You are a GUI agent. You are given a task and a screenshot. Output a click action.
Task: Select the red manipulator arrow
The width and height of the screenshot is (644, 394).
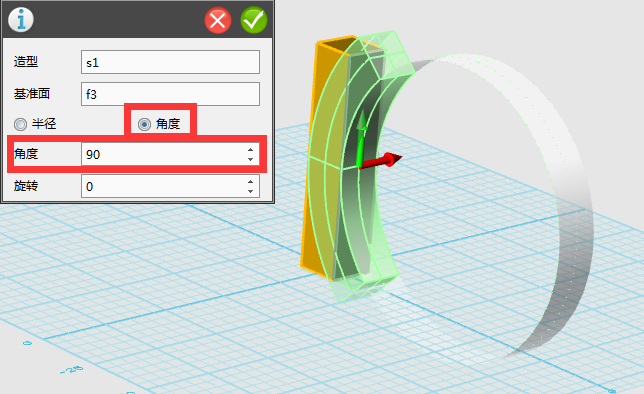[x=381, y=161]
